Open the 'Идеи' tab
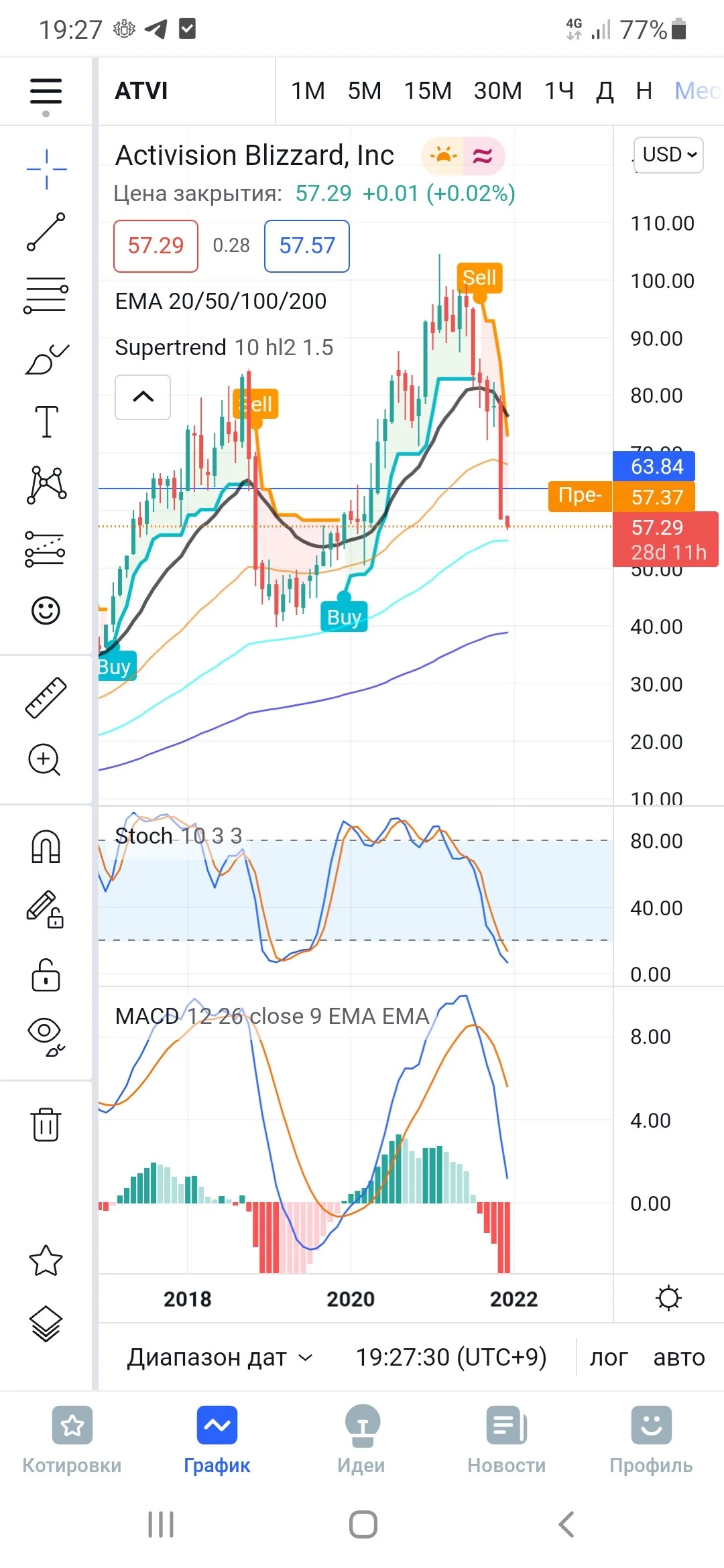This screenshot has width=724, height=1568. (361, 1439)
